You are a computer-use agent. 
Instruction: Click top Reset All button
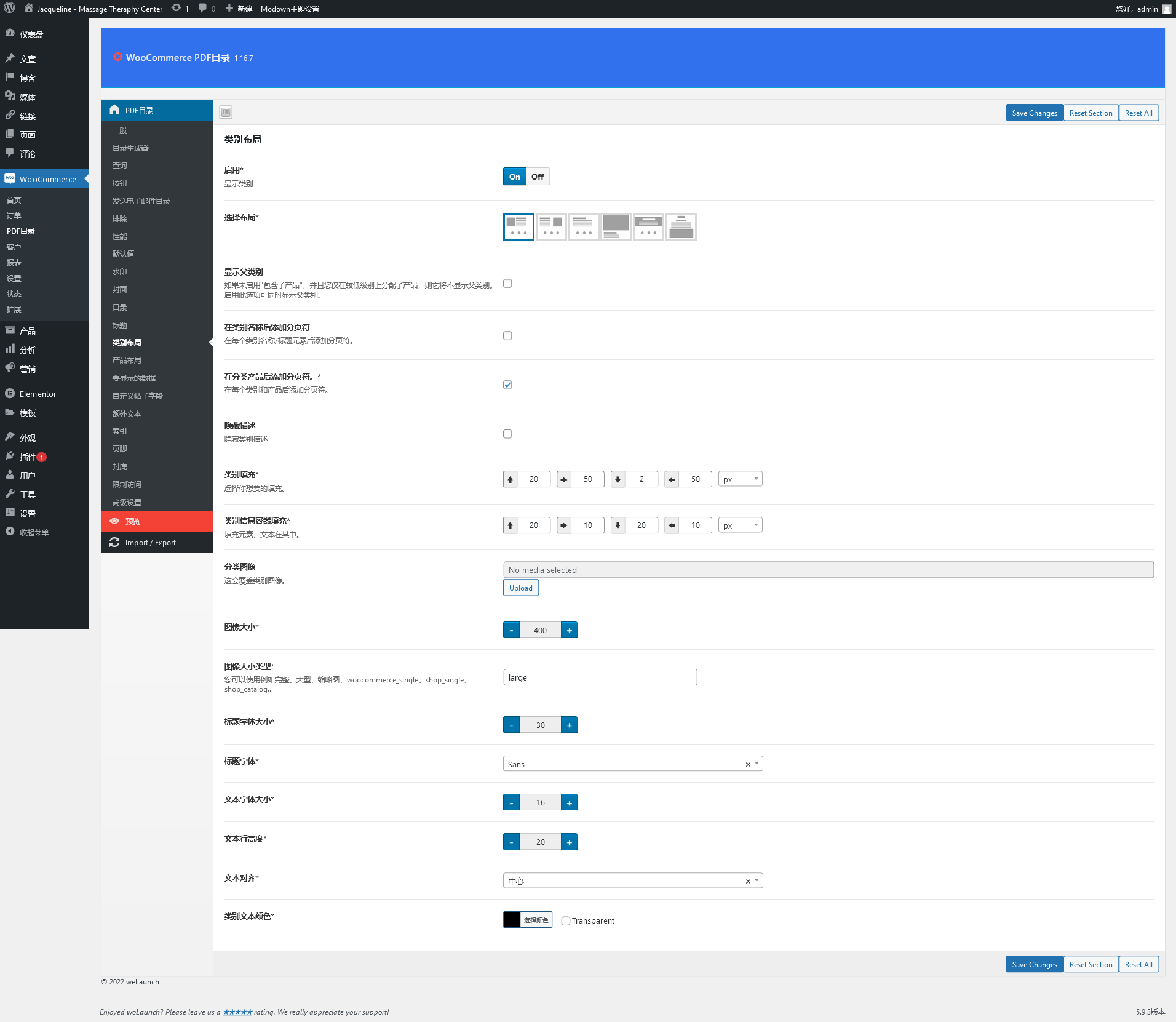click(x=1139, y=113)
